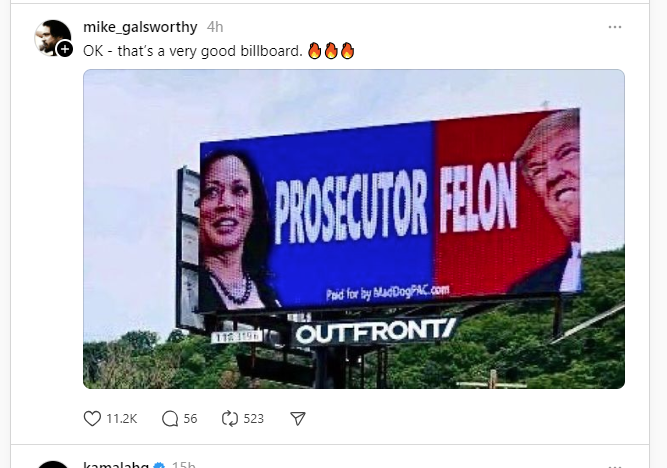
Task: Open the replies via comment bubble icon
Action: coord(170,419)
